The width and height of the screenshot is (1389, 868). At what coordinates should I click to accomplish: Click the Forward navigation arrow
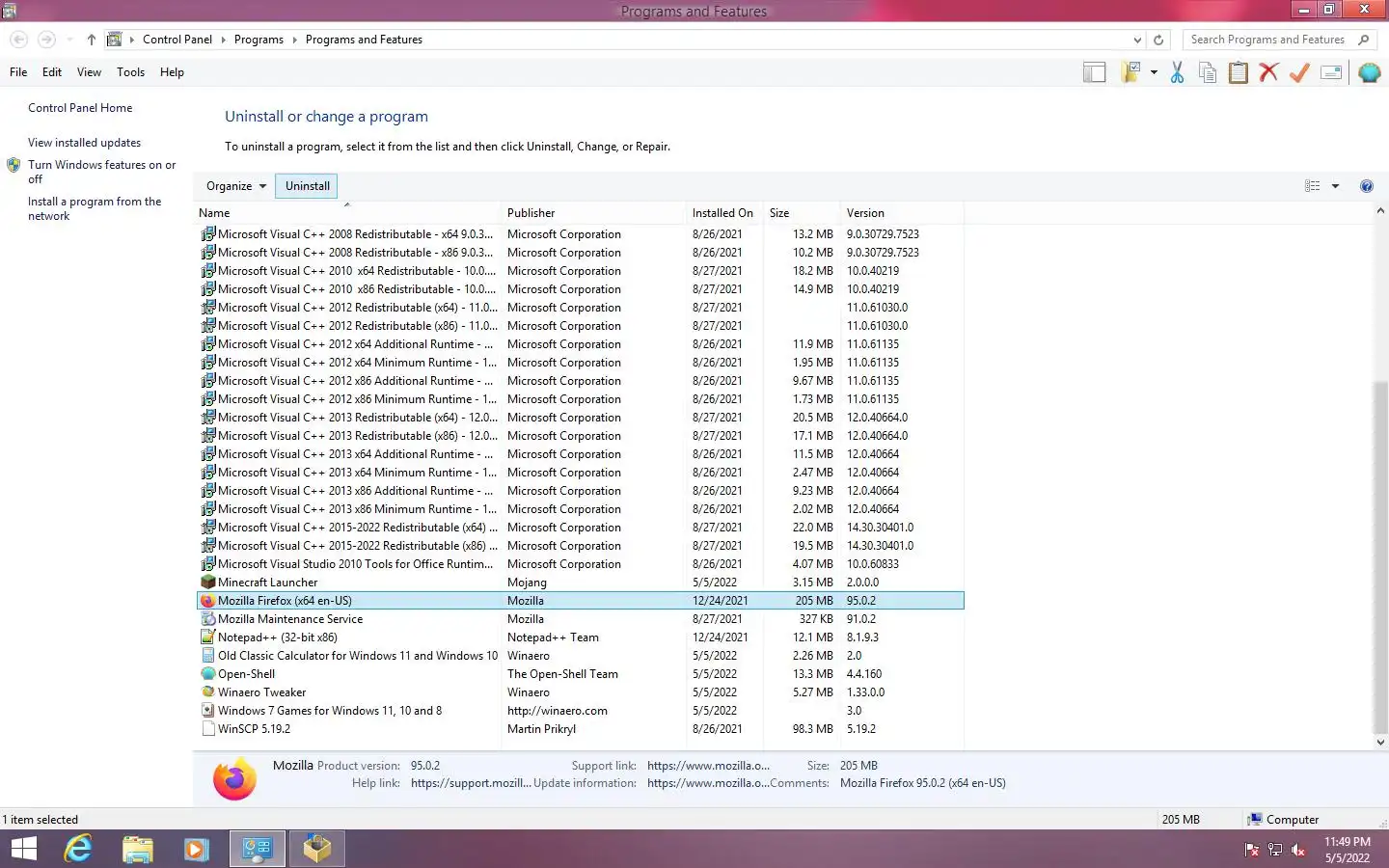[x=46, y=40]
